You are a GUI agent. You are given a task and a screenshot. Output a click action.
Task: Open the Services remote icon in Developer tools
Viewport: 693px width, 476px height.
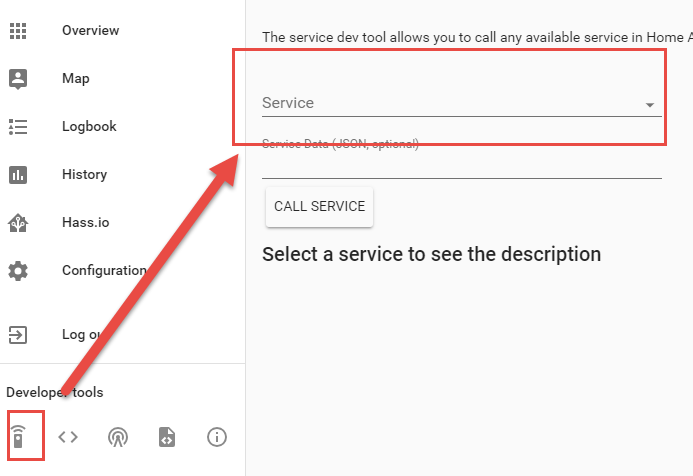pos(18,437)
